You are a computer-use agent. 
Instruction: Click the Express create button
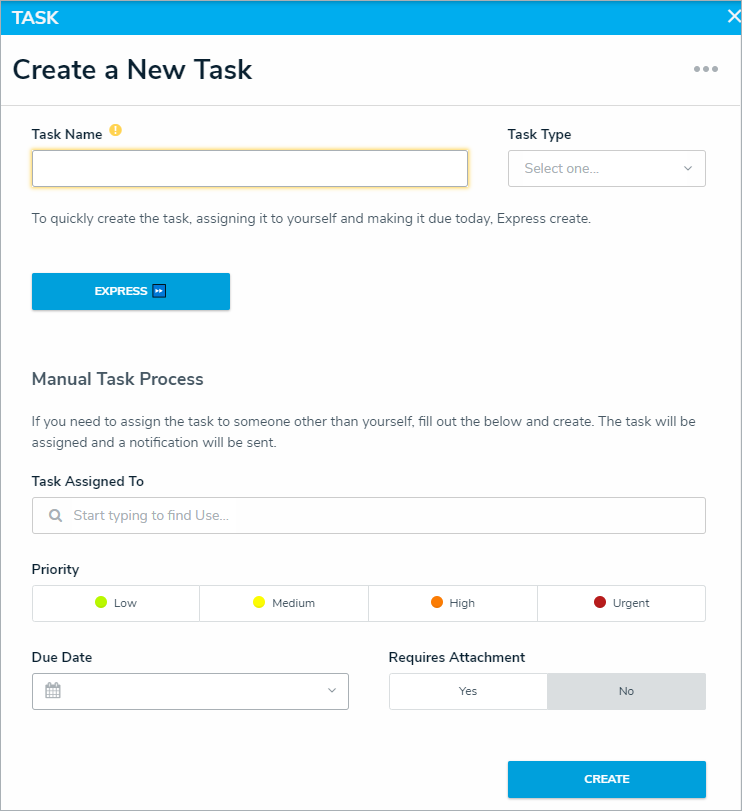tap(131, 291)
